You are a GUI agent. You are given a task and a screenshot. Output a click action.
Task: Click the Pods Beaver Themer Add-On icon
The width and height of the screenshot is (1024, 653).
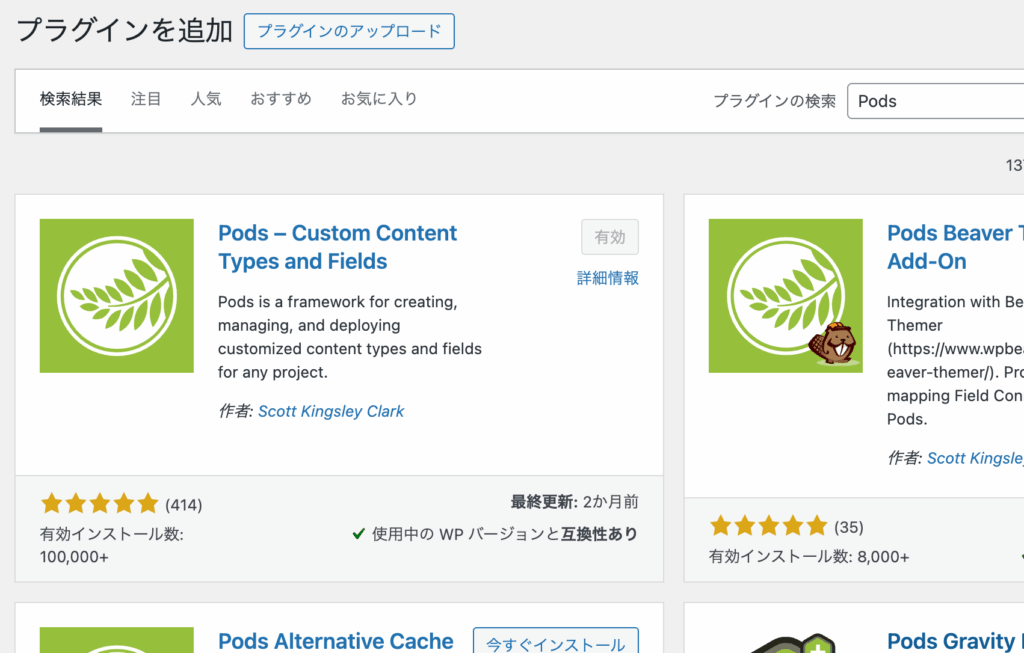785,296
